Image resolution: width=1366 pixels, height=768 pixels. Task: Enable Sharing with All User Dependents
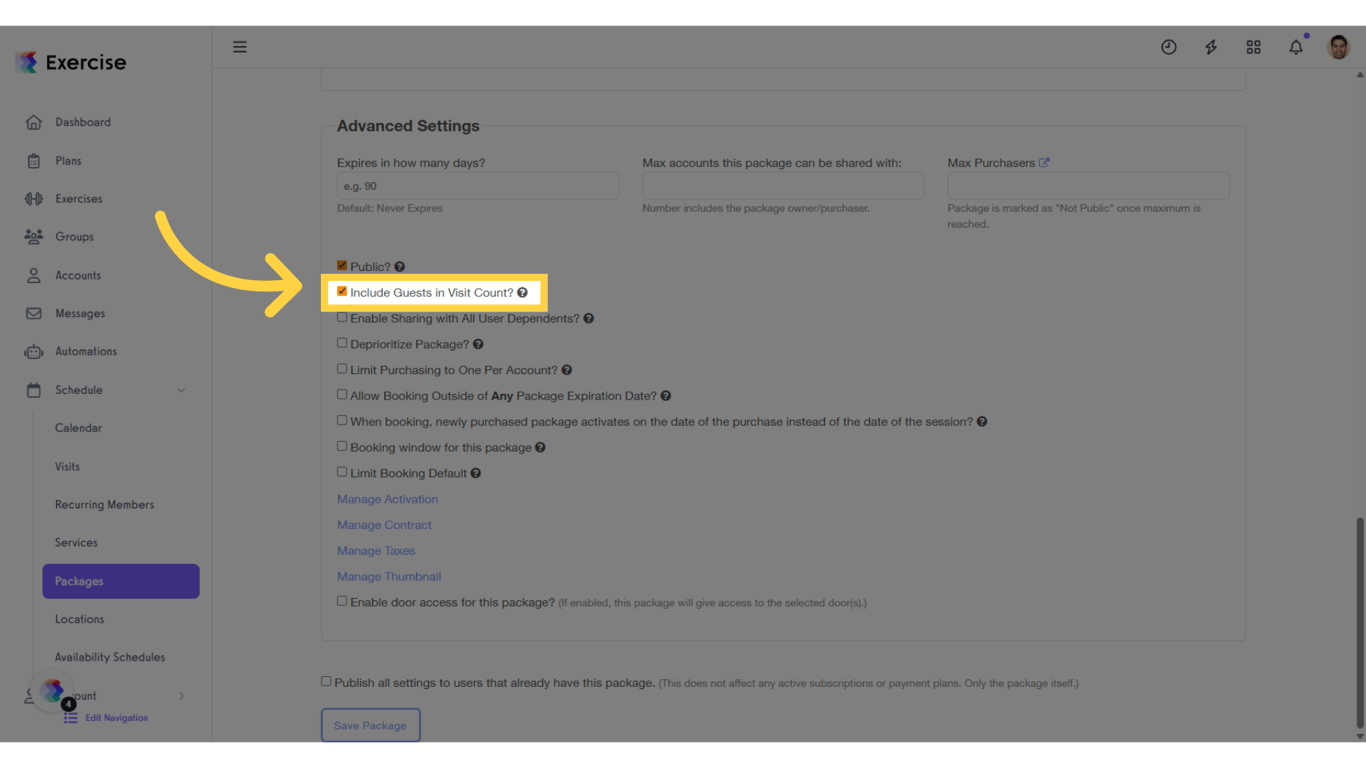pyautogui.click(x=341, y=317)
